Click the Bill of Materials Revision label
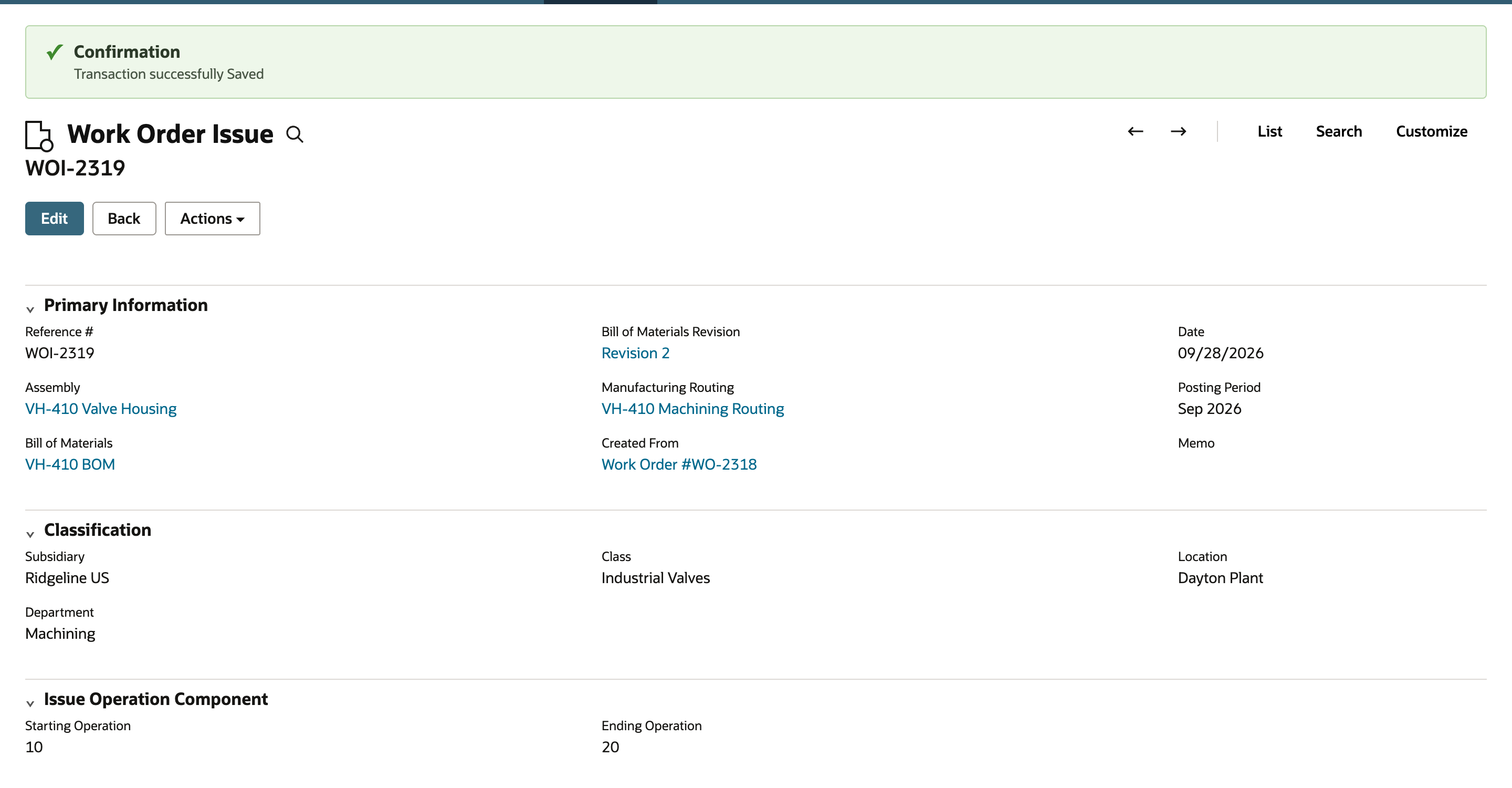This screenshot has width=1512, height=788. click(x=670, y=332)
